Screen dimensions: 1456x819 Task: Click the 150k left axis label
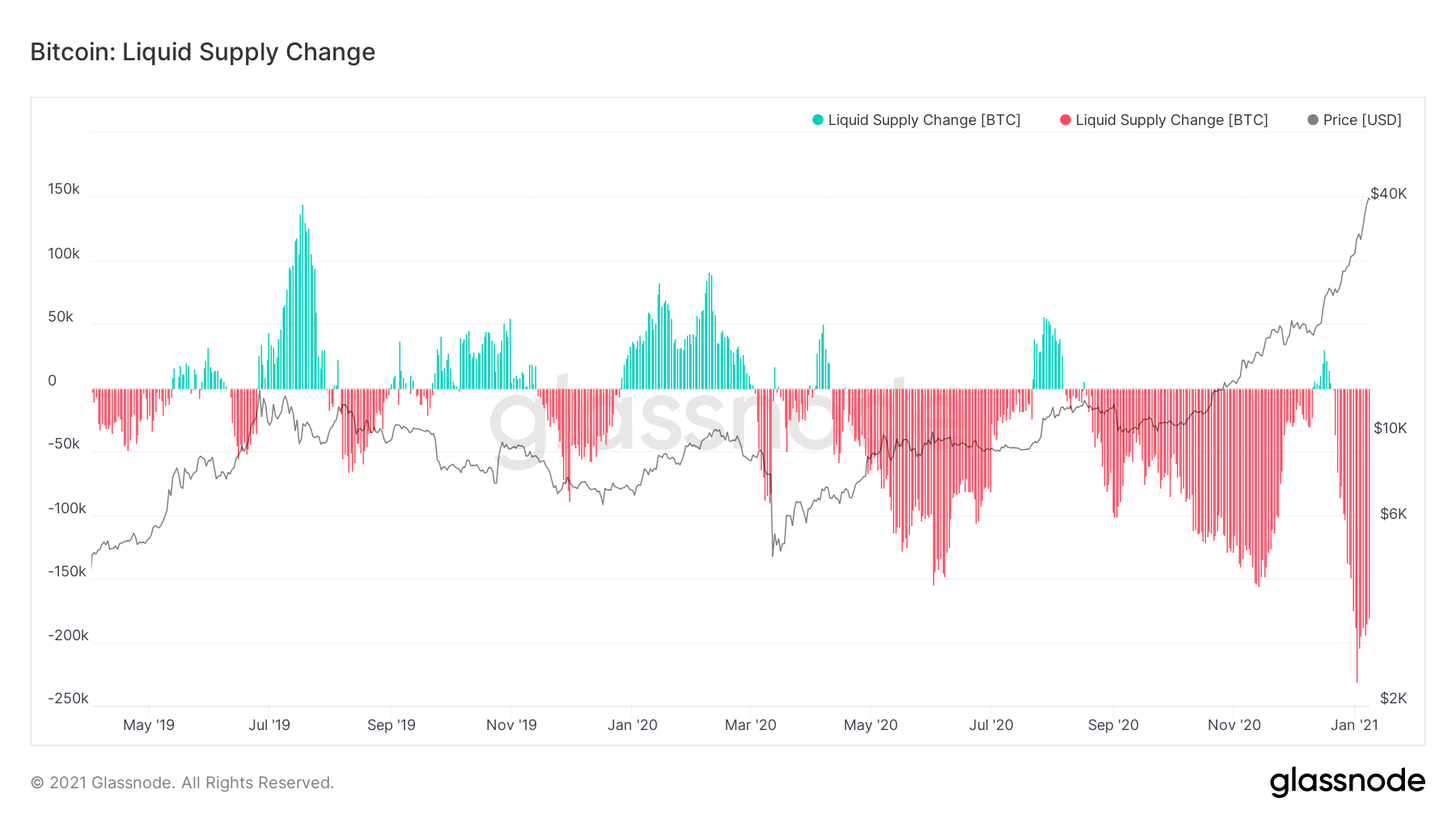(64, 190)
